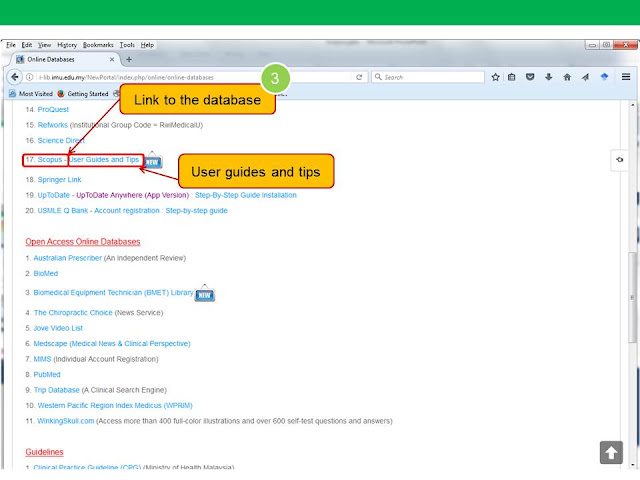Reload the page with the refresh icon
Viewport: 640px width, 480px height.
pyautogui.click(x=359, y=77)
